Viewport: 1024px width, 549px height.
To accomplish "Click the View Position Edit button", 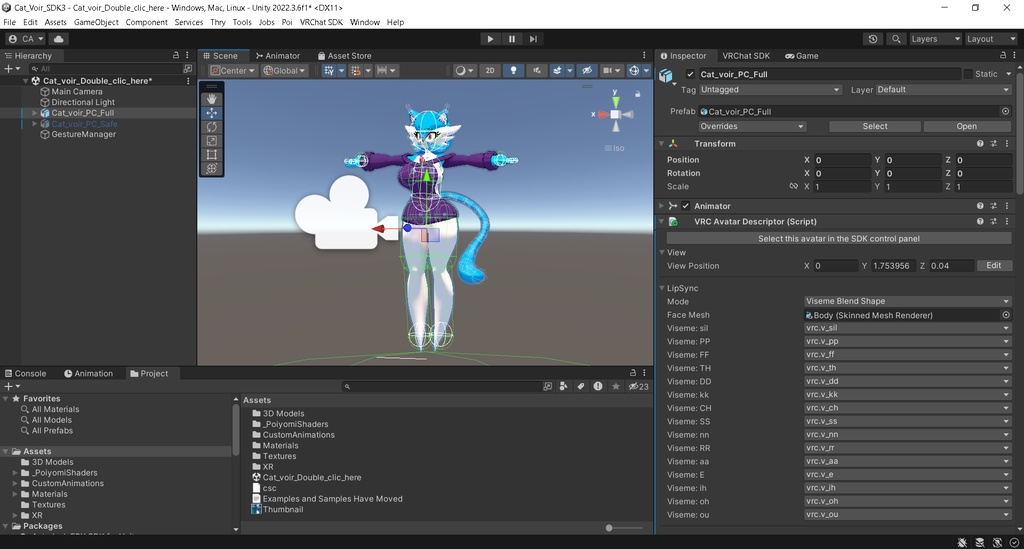I will [x=993, y=266].
